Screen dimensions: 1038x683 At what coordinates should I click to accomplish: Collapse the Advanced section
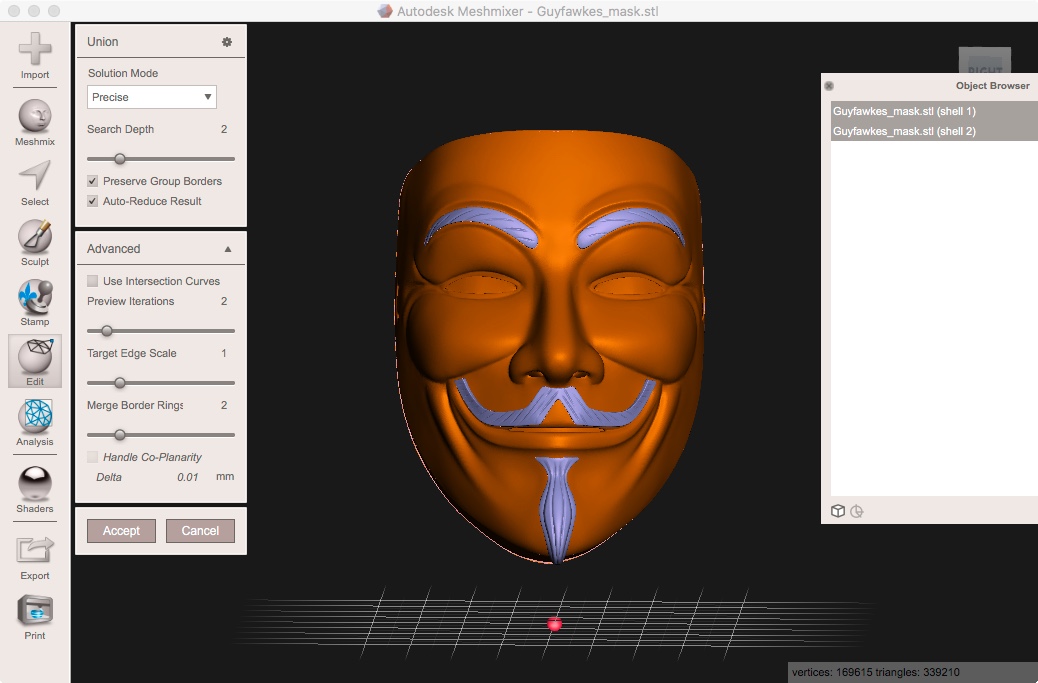(228, 249)
